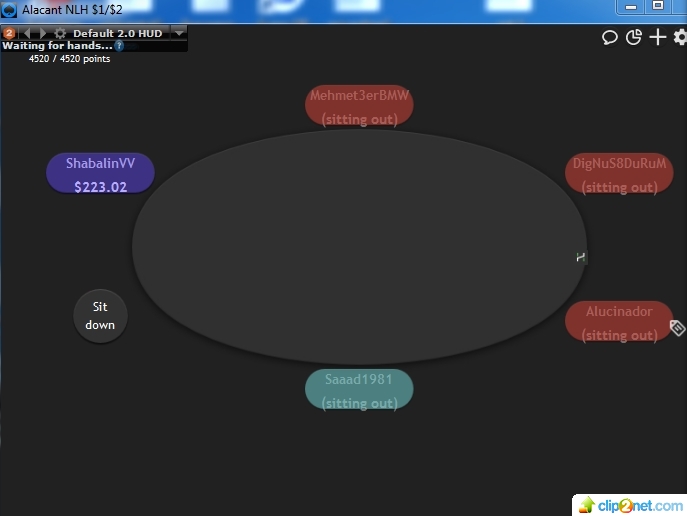Image resolution: width=687 pixels, height=516 pixels.
Task: Take the empty Sit down seat
Action: coord(100,316)
